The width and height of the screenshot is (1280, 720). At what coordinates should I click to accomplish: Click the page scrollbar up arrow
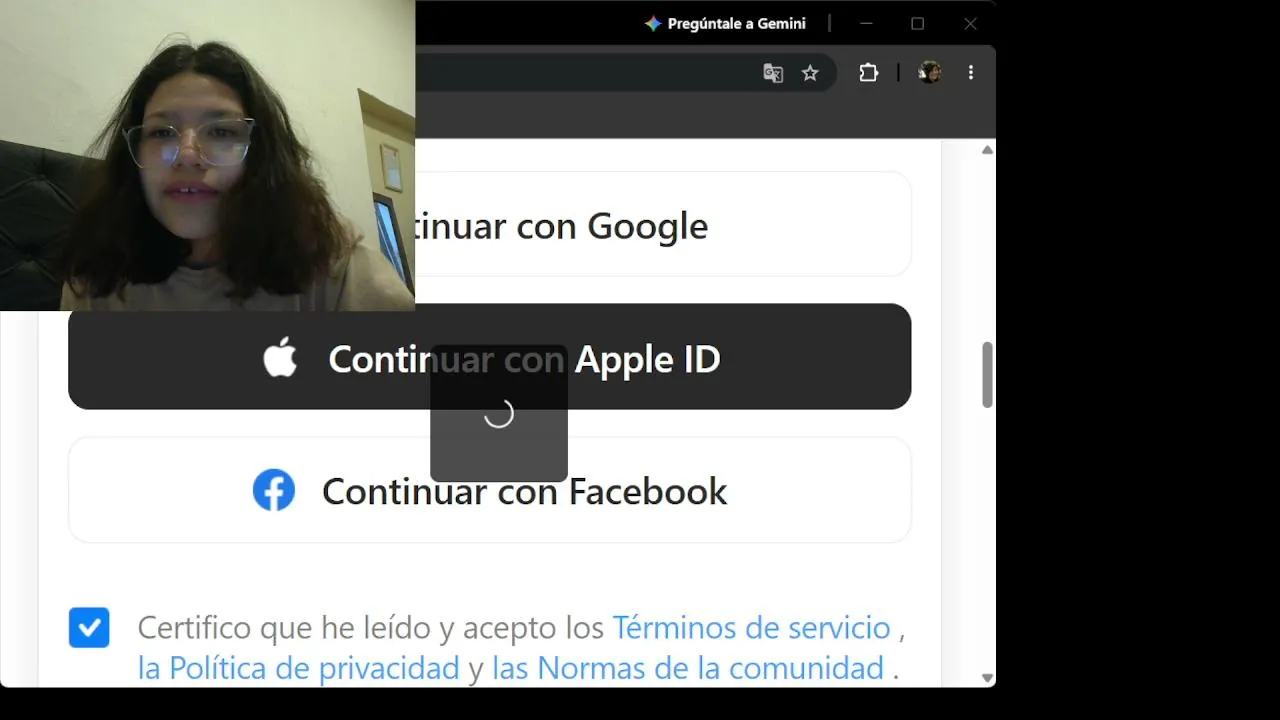(x=987, y=150)
